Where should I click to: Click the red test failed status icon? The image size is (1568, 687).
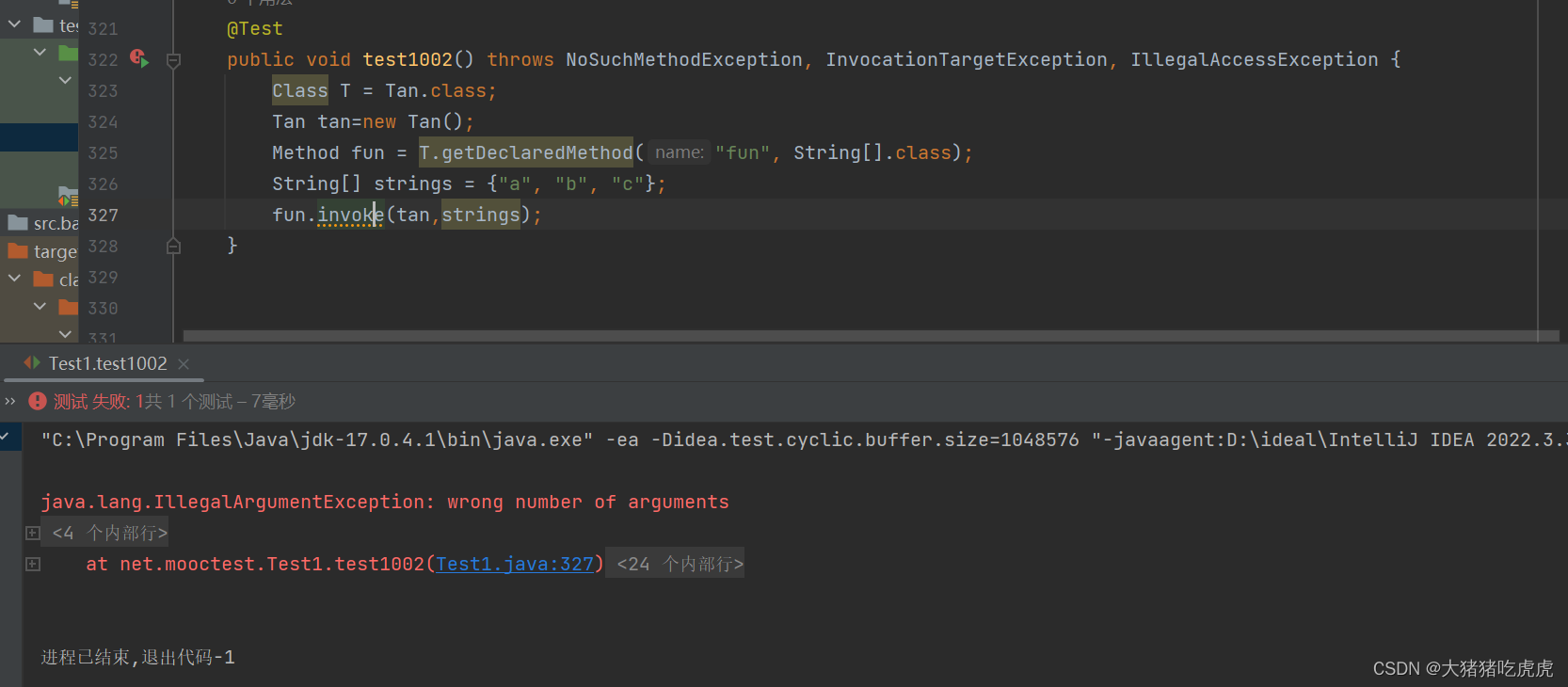point(38,401)
